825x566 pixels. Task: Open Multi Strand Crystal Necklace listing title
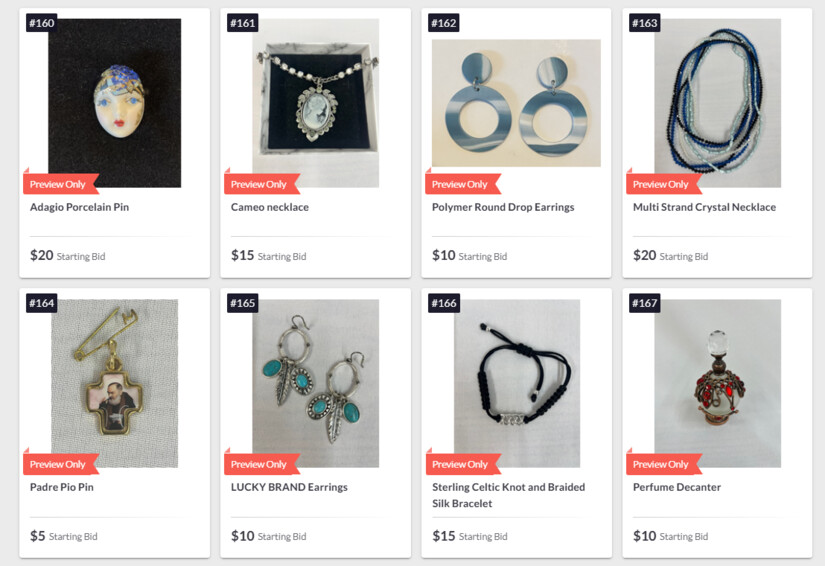pyautogui.click(x=705, y=207)
